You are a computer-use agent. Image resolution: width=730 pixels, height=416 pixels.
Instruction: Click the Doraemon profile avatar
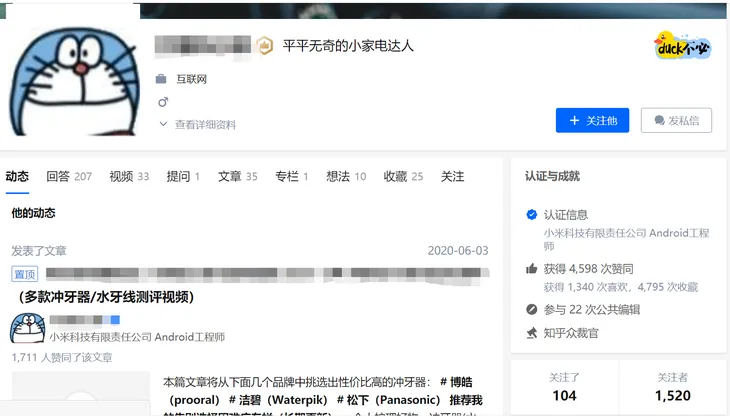67,79
